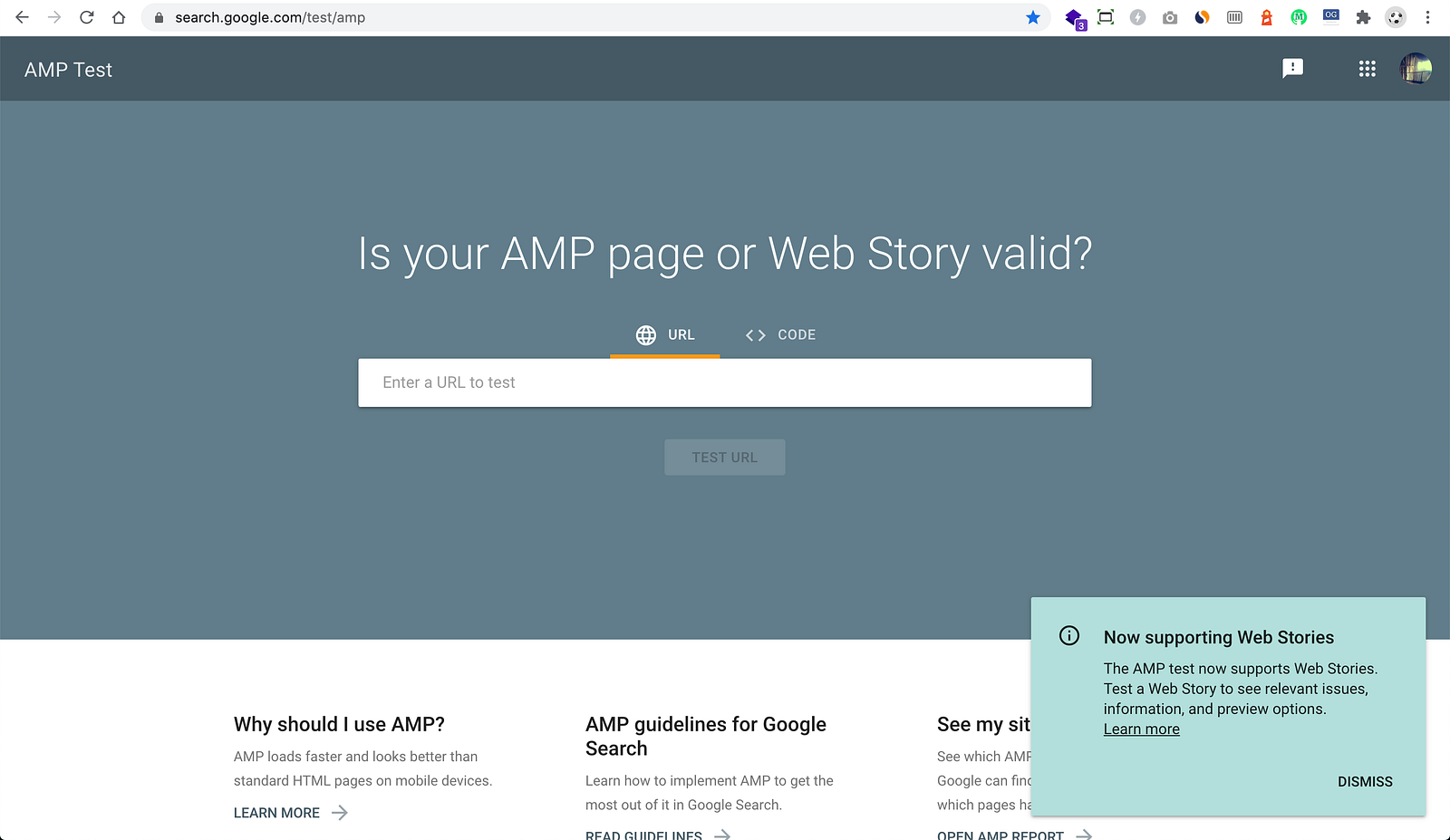
Task: Select the address bar URL text
Action: click(270, 17)
